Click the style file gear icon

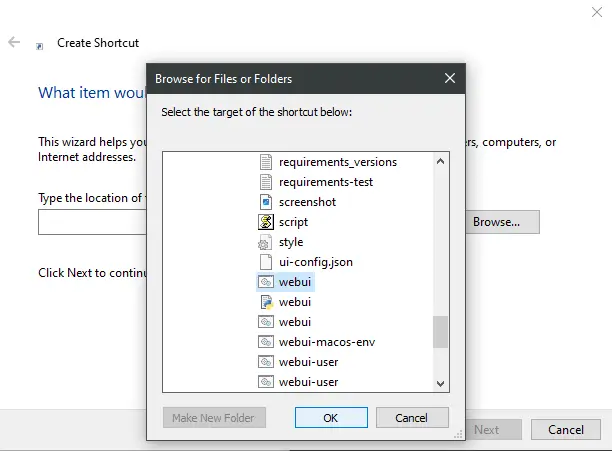pyautogui.click(x=265, y=242)
